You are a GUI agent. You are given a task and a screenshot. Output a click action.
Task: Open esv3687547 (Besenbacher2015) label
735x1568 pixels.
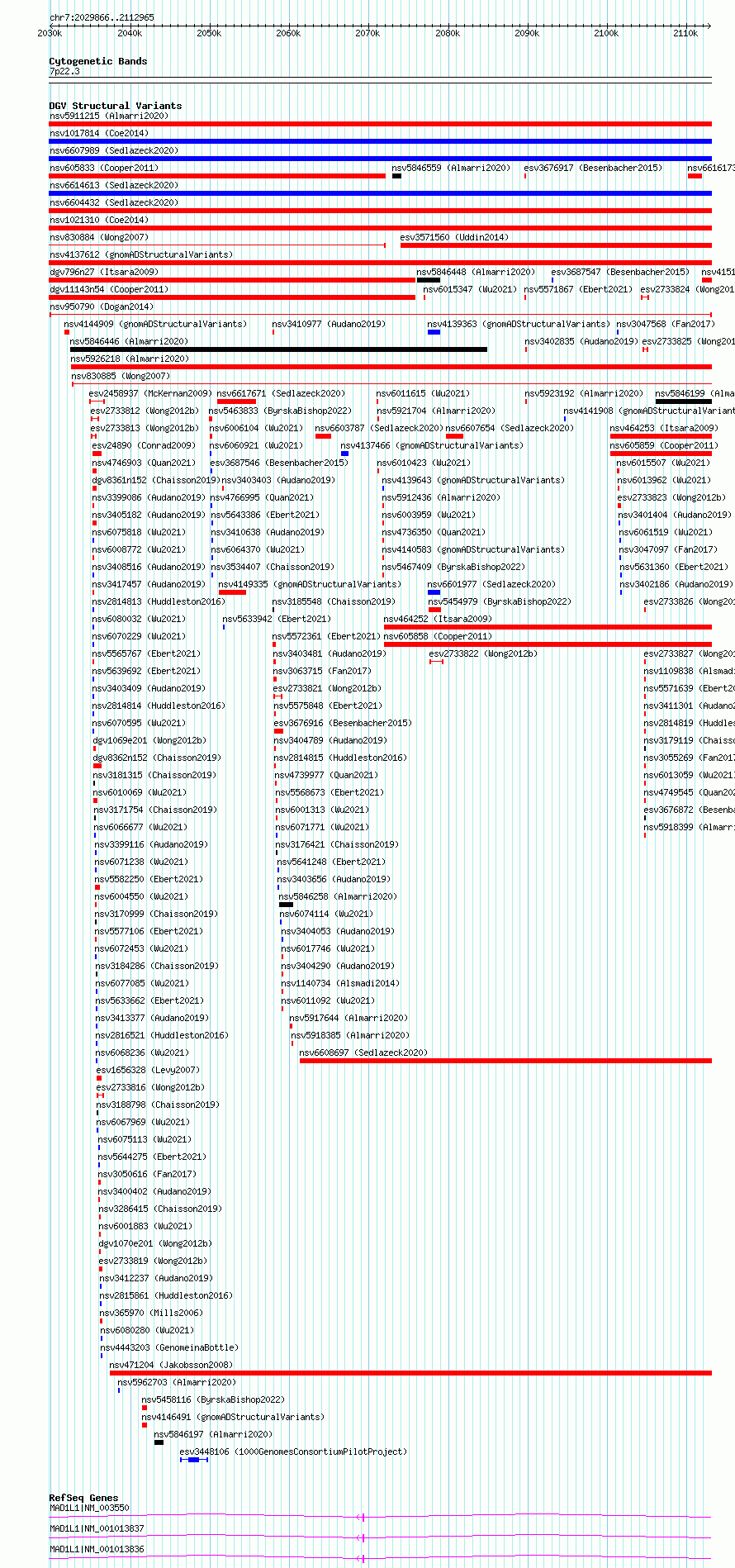coord(620,272)
